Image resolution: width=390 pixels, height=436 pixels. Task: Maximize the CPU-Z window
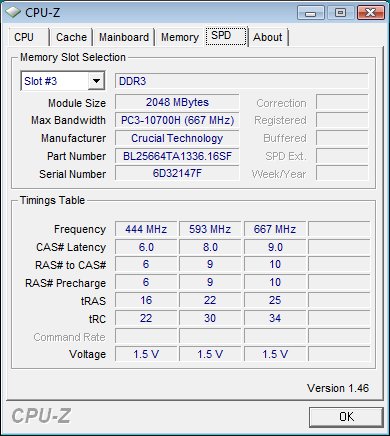340,13
